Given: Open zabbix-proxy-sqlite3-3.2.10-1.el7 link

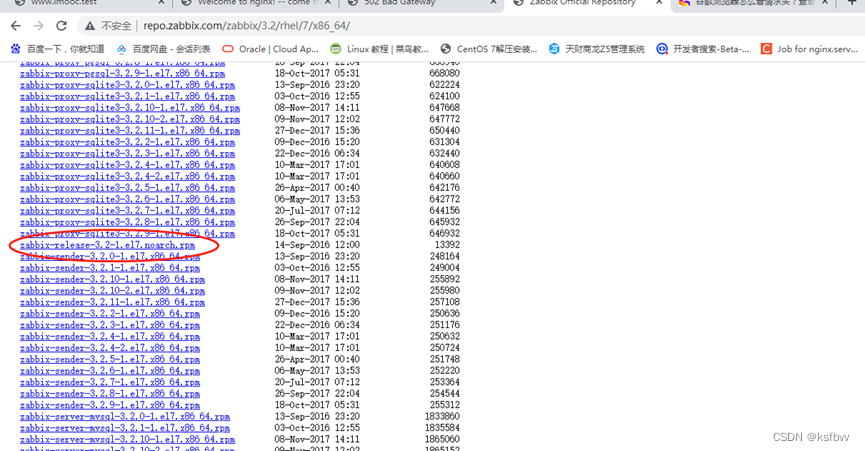Looking at the screenshot, I should [130, 108].
